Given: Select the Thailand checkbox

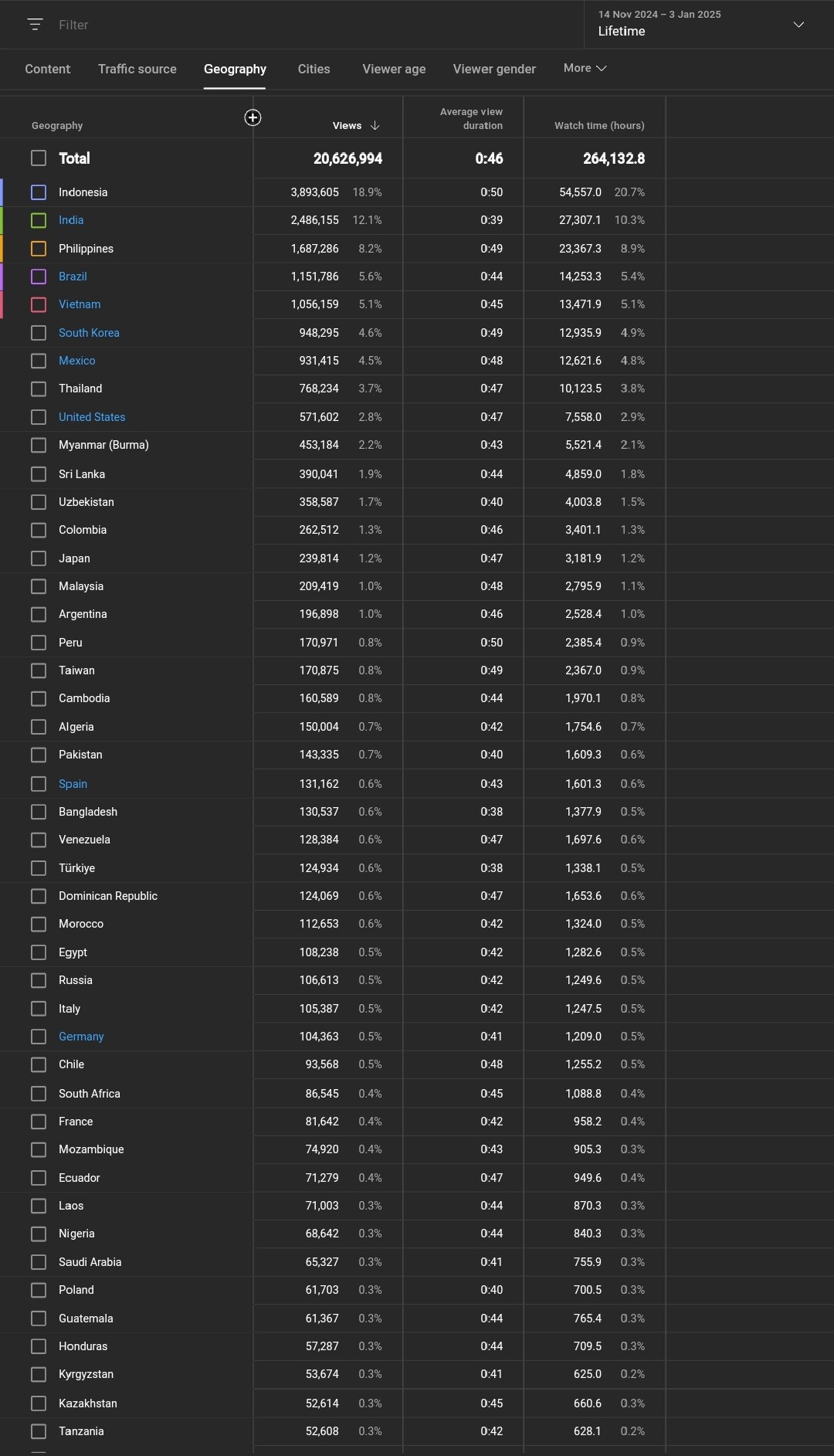Looking at the screenshot, I should 39,389.
